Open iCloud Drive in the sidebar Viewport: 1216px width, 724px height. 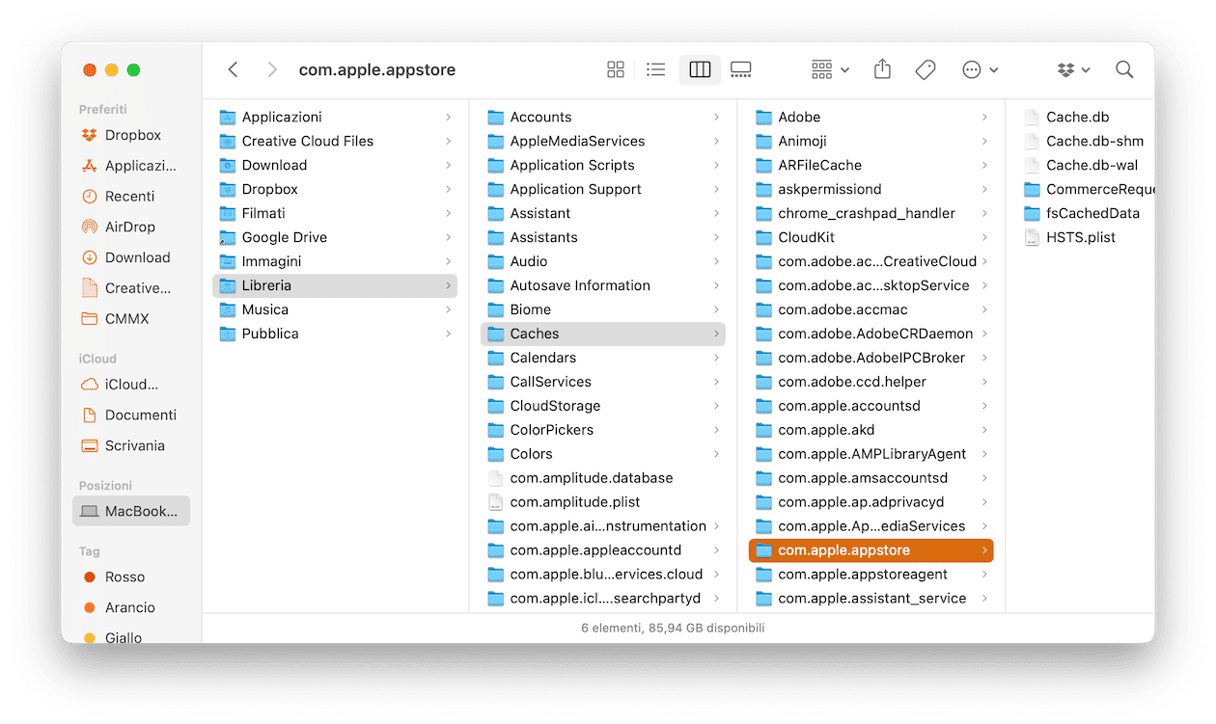pos(131,384)
